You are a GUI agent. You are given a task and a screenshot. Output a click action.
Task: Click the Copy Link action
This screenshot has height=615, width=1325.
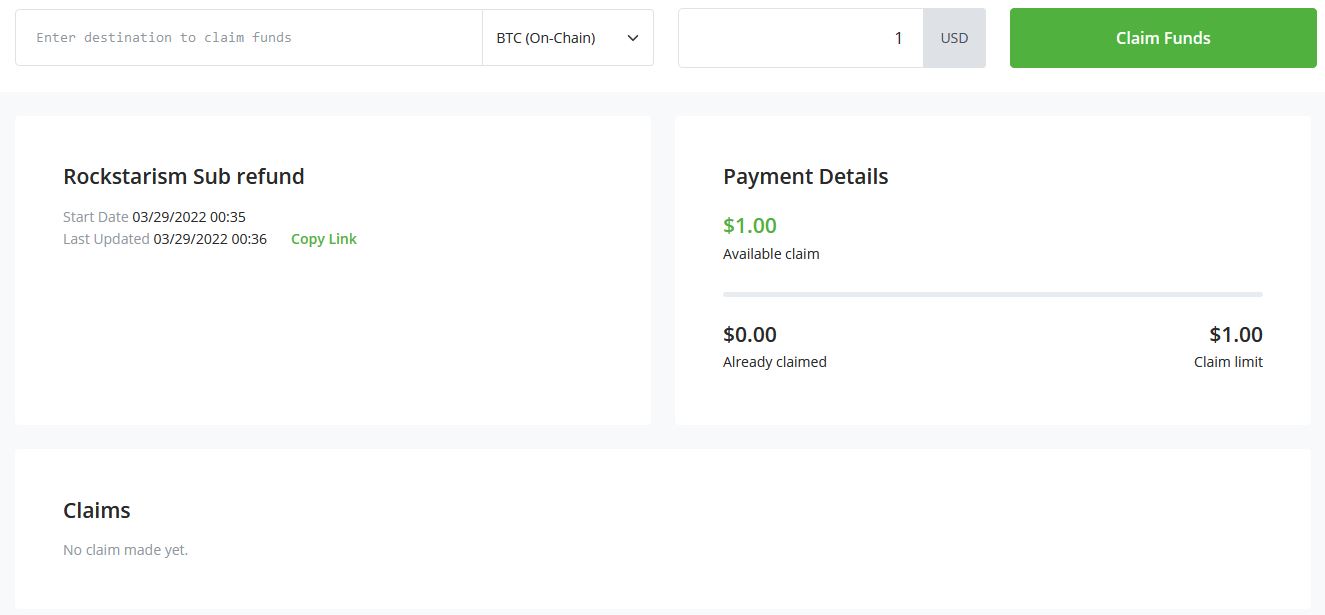pyautogui.click(x=323, y=238)
